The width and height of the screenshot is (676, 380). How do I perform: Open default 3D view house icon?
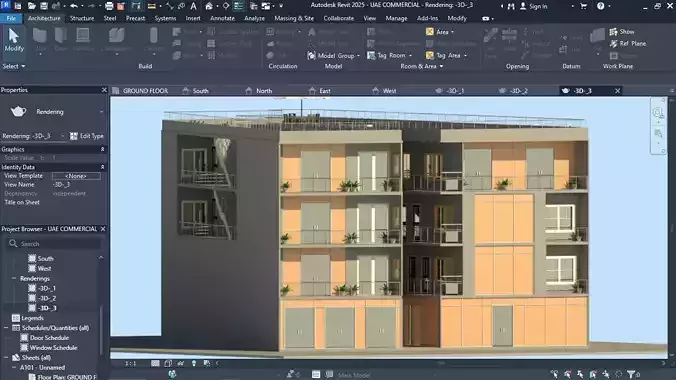209,6
